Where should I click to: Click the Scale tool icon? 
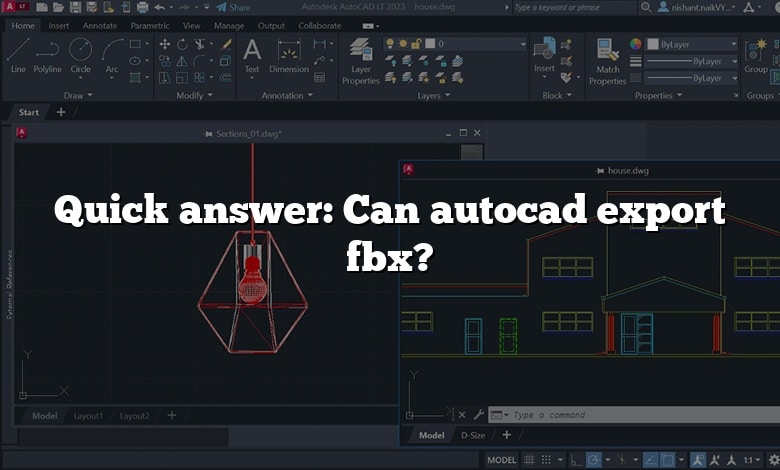(x=182, y=78)
